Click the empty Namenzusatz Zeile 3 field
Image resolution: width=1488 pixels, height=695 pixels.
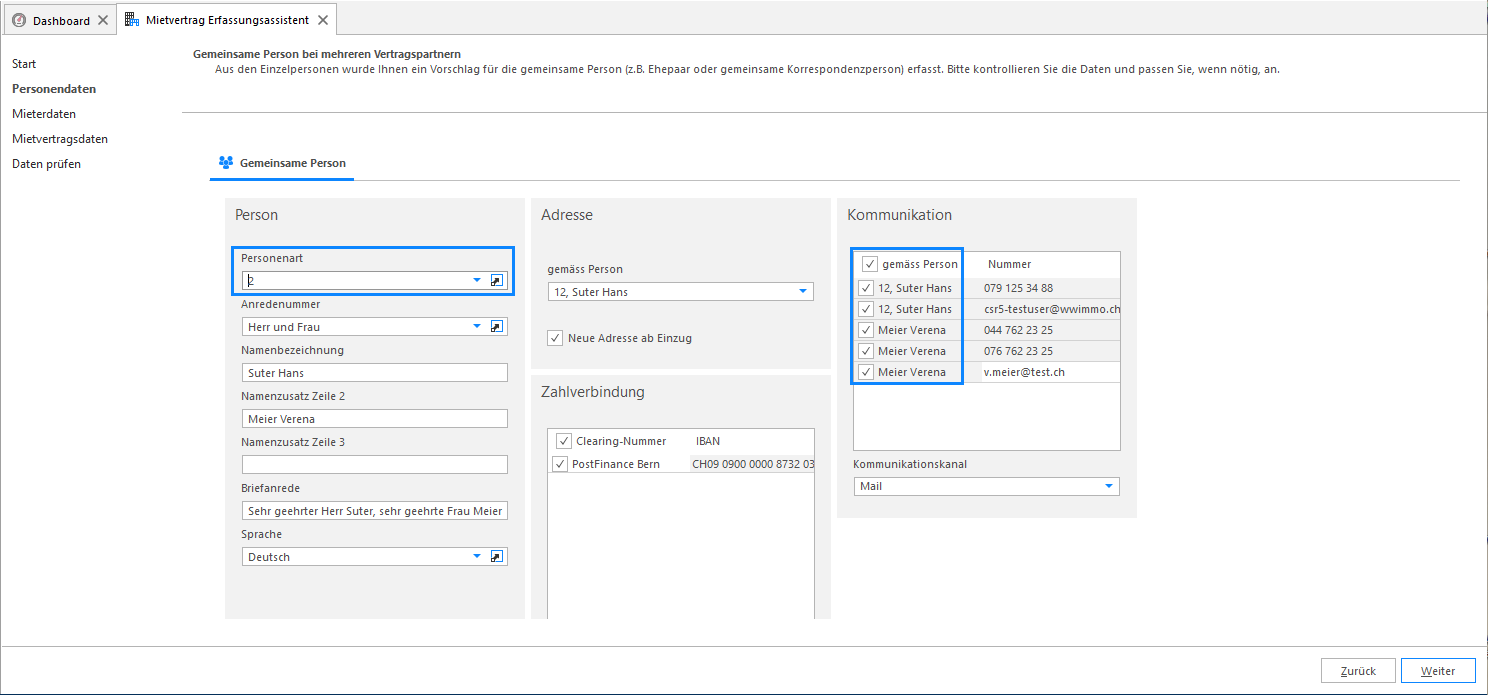375,465
